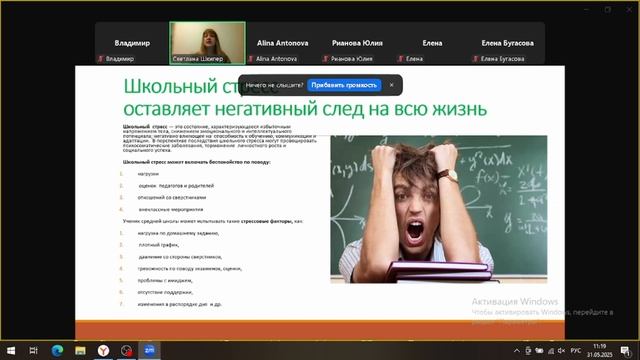Click list item "плотный график"
The width and height of the screenshot is (640, 360).
(x=158, y=245)
